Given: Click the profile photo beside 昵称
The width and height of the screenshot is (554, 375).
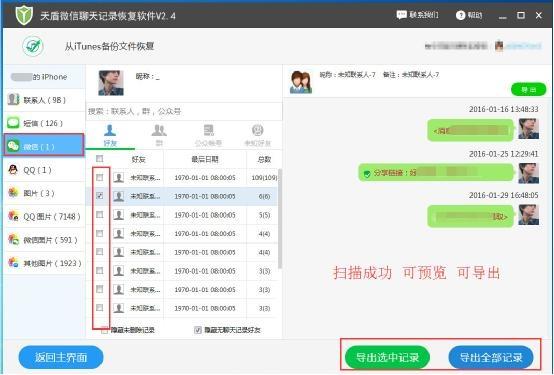Looking at the screenshot, I should (x=111, y=83).
